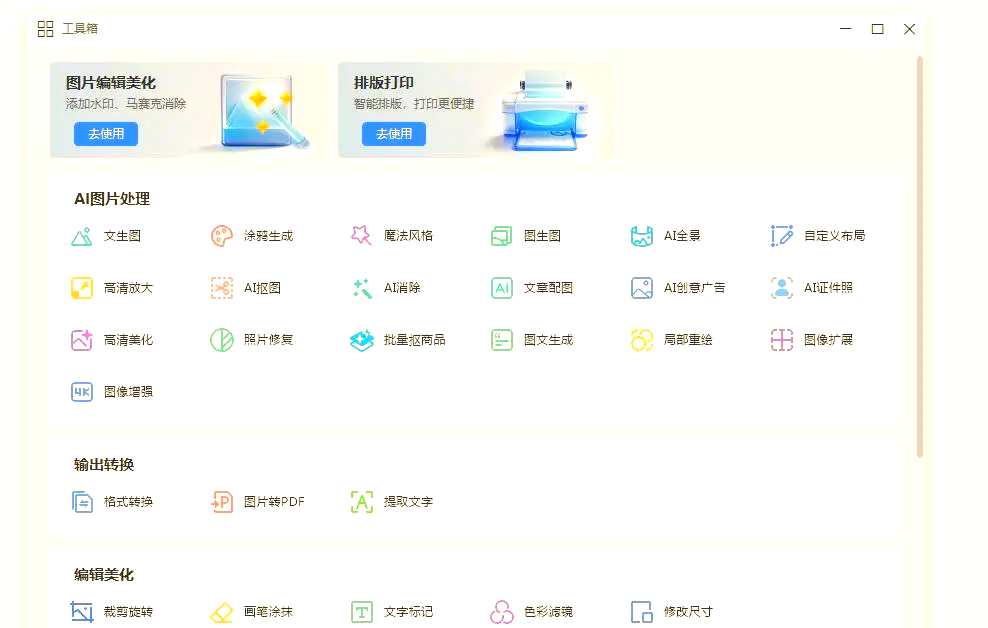Click the 修改尺寸 label
988x628 pixels.
(x=688, y=612)
